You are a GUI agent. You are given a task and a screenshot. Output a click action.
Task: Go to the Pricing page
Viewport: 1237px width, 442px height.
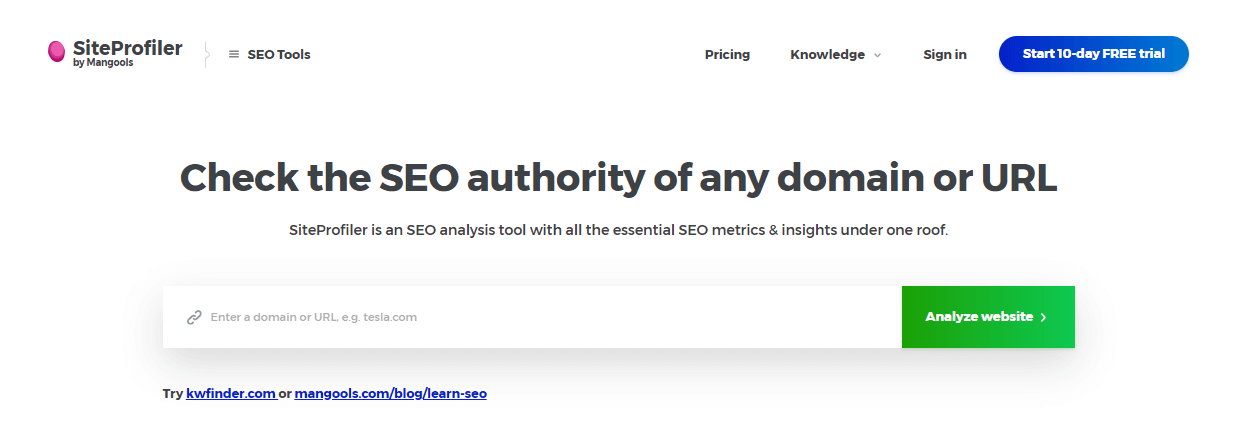point(727,55)
